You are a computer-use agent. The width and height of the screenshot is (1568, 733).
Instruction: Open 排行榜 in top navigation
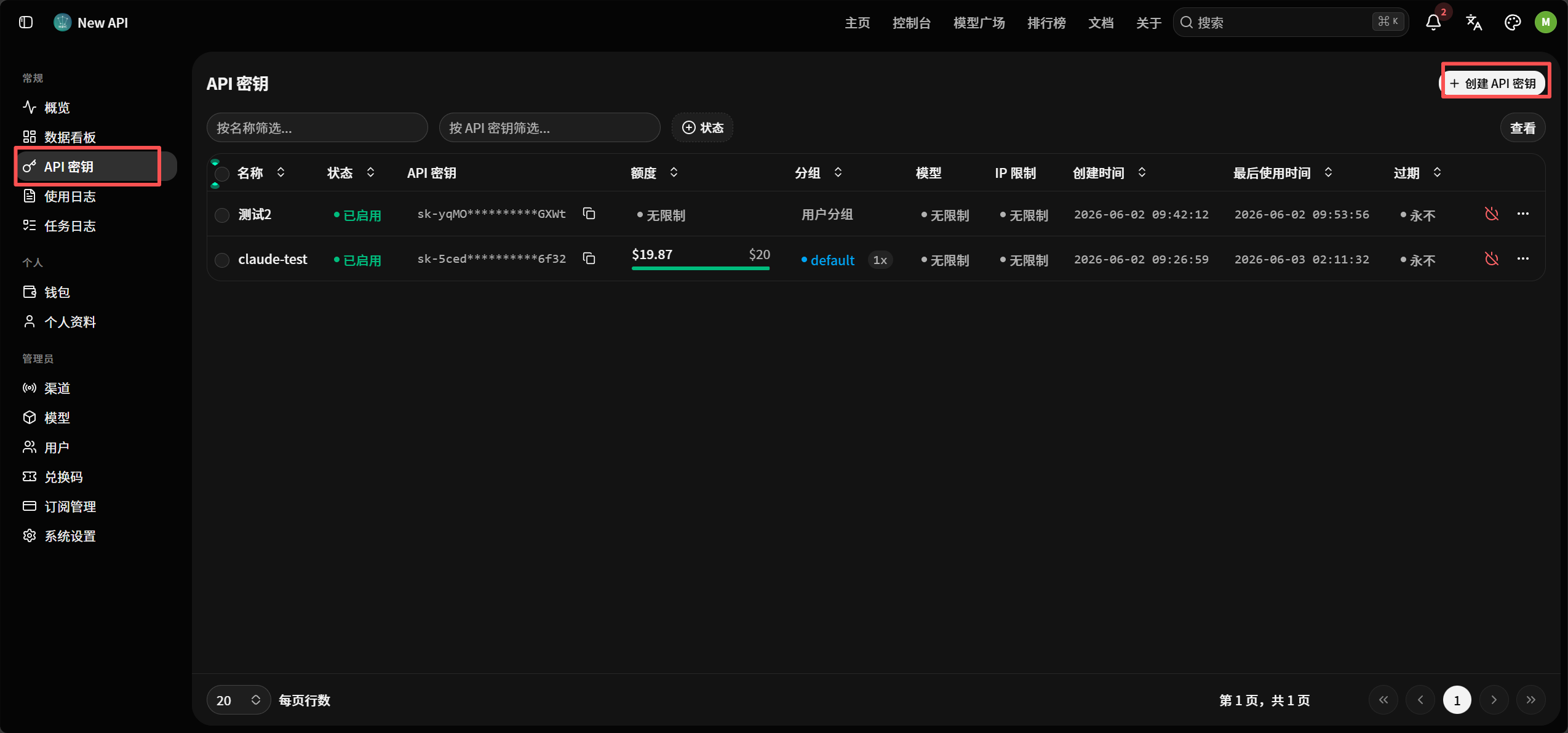click(x=1046, y=23)
